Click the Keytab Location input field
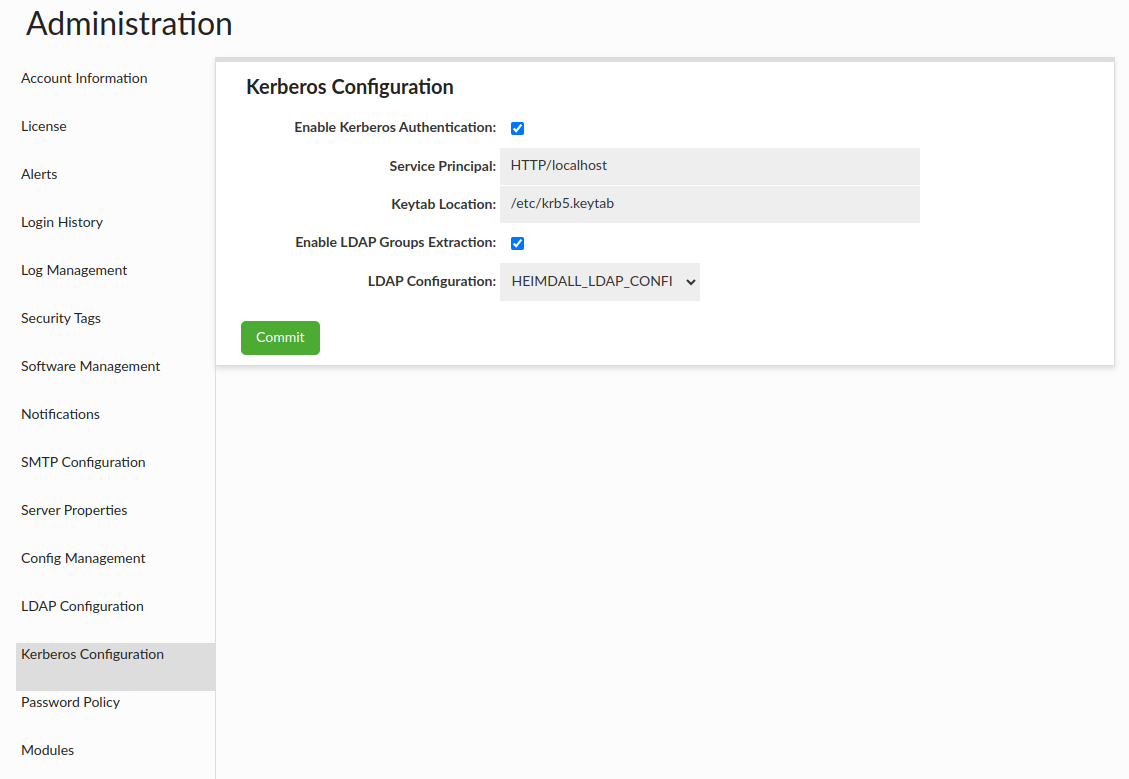This screenshot has width=1129, height=779. (x=709, y=204)
